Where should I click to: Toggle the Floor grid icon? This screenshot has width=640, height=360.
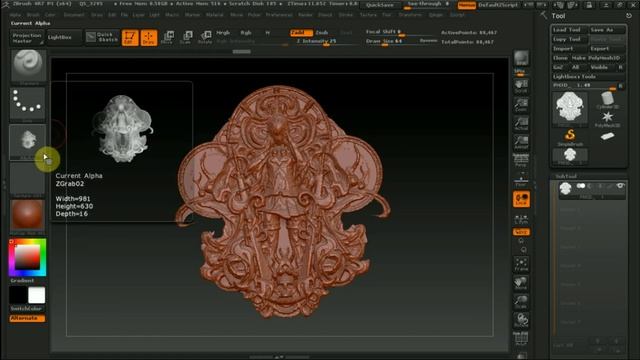521,180
